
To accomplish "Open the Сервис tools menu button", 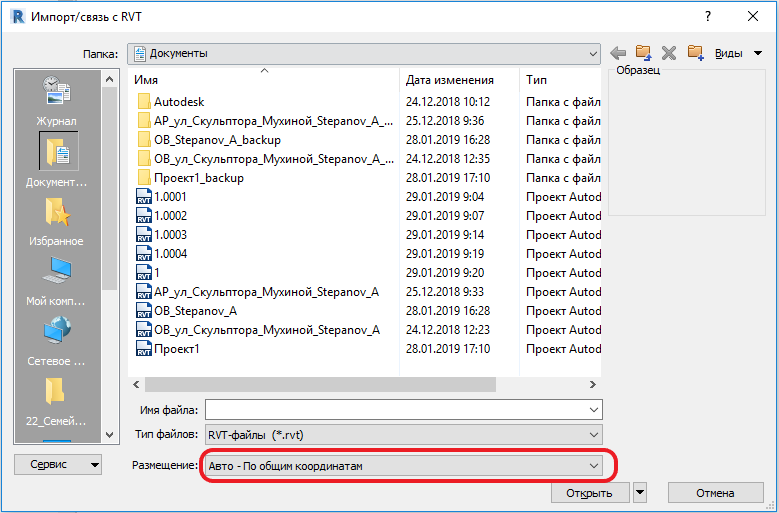I will [x=58, y=464].
